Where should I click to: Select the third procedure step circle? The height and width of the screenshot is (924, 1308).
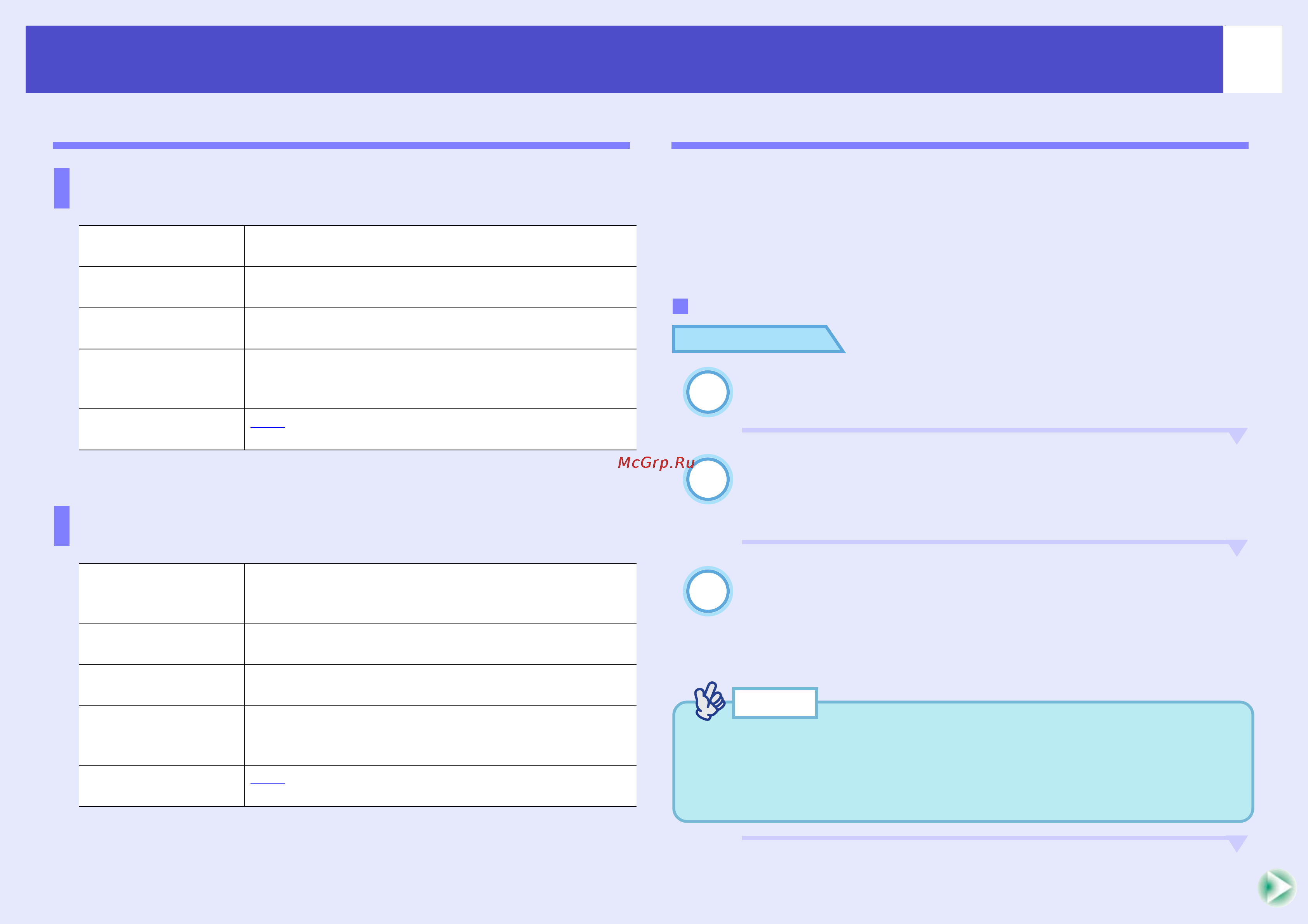click(708, 591)
